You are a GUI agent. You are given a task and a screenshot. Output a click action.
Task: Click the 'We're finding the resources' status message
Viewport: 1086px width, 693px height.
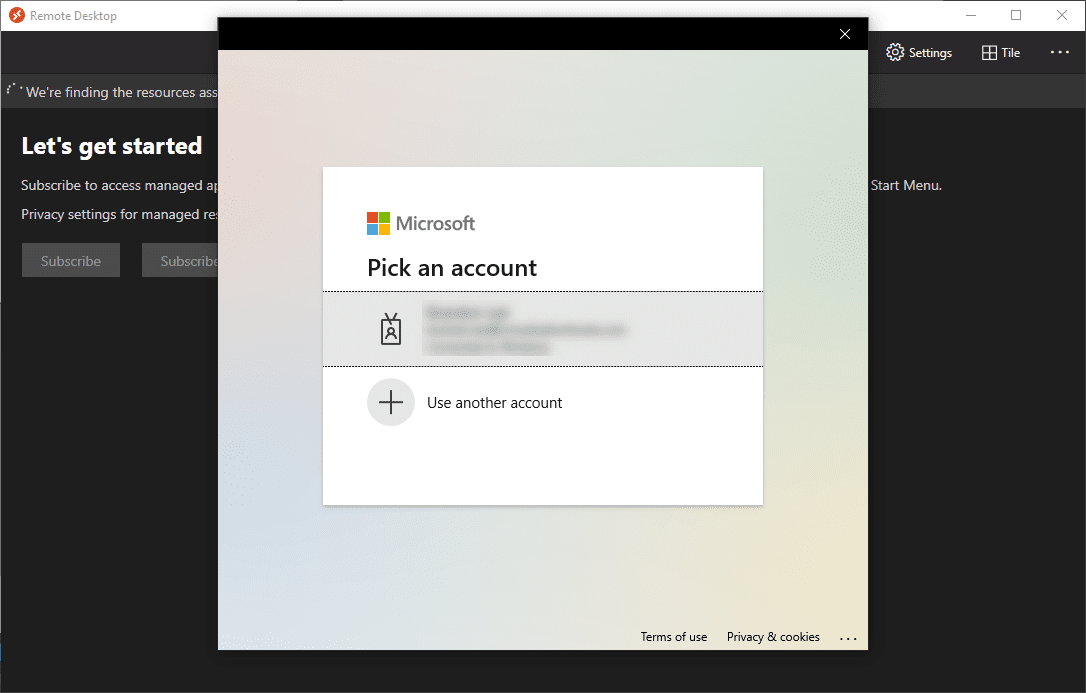121,92
